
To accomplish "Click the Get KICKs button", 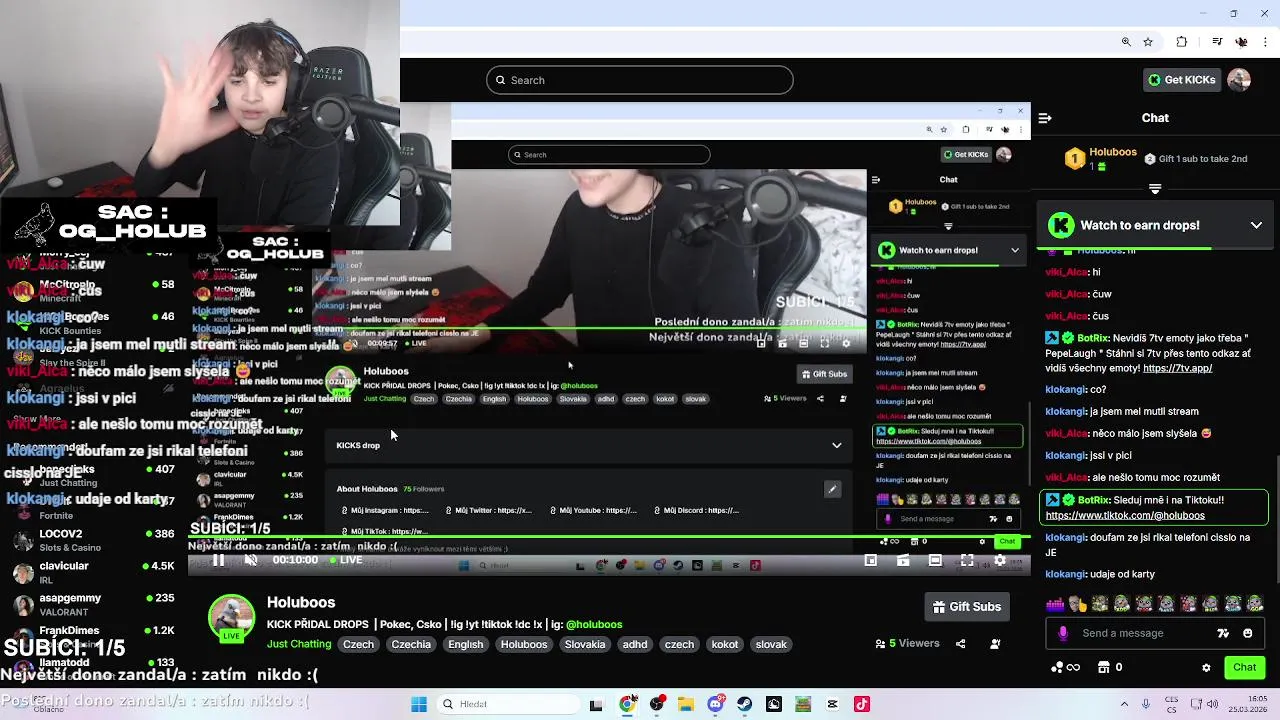I will click(x=1182, y=80).
